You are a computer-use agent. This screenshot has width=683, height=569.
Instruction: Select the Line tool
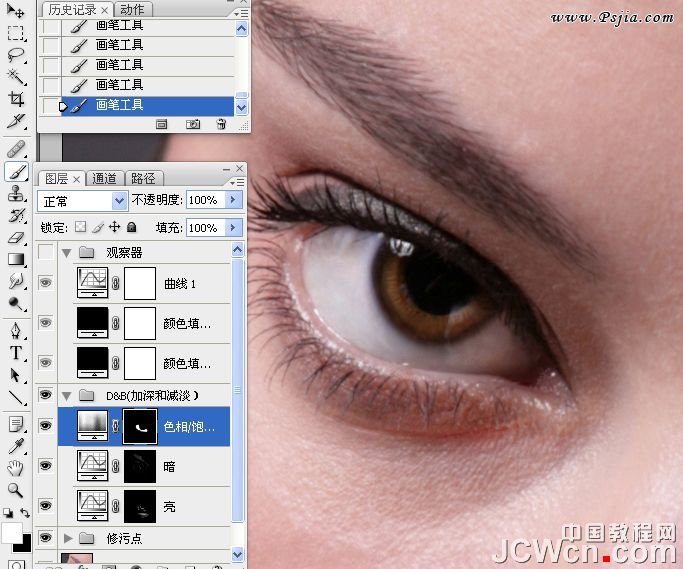(16, 397)
